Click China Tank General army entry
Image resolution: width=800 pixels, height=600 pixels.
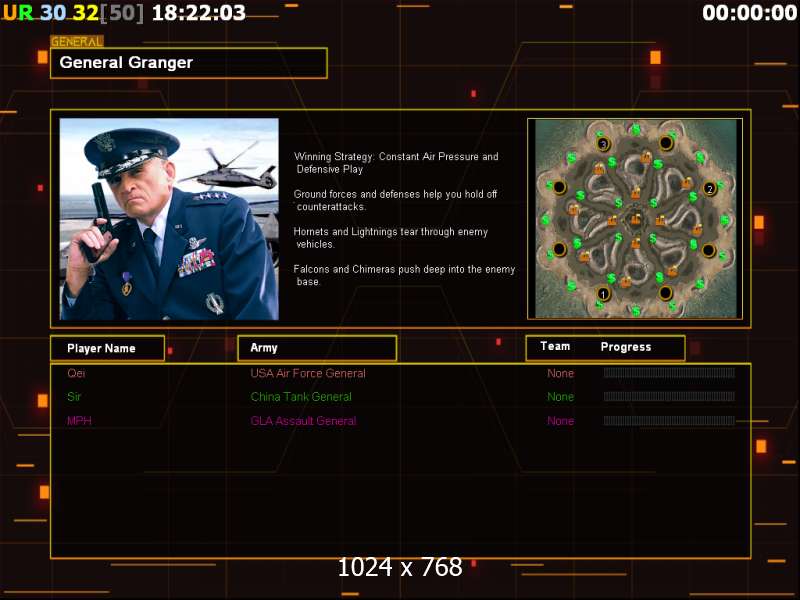(301, 397)
